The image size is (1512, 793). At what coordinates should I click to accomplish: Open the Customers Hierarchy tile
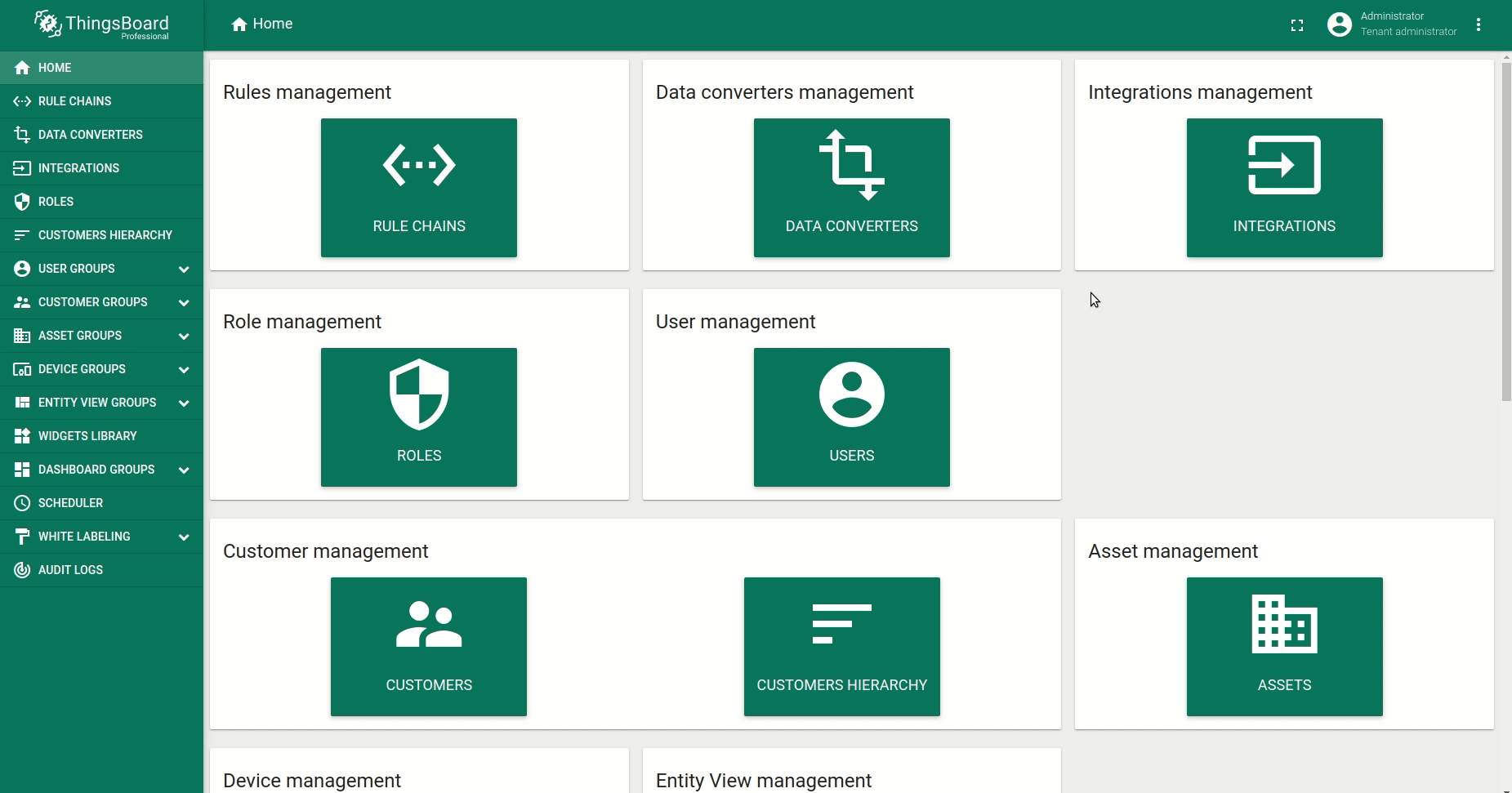[x=841, y=647]
